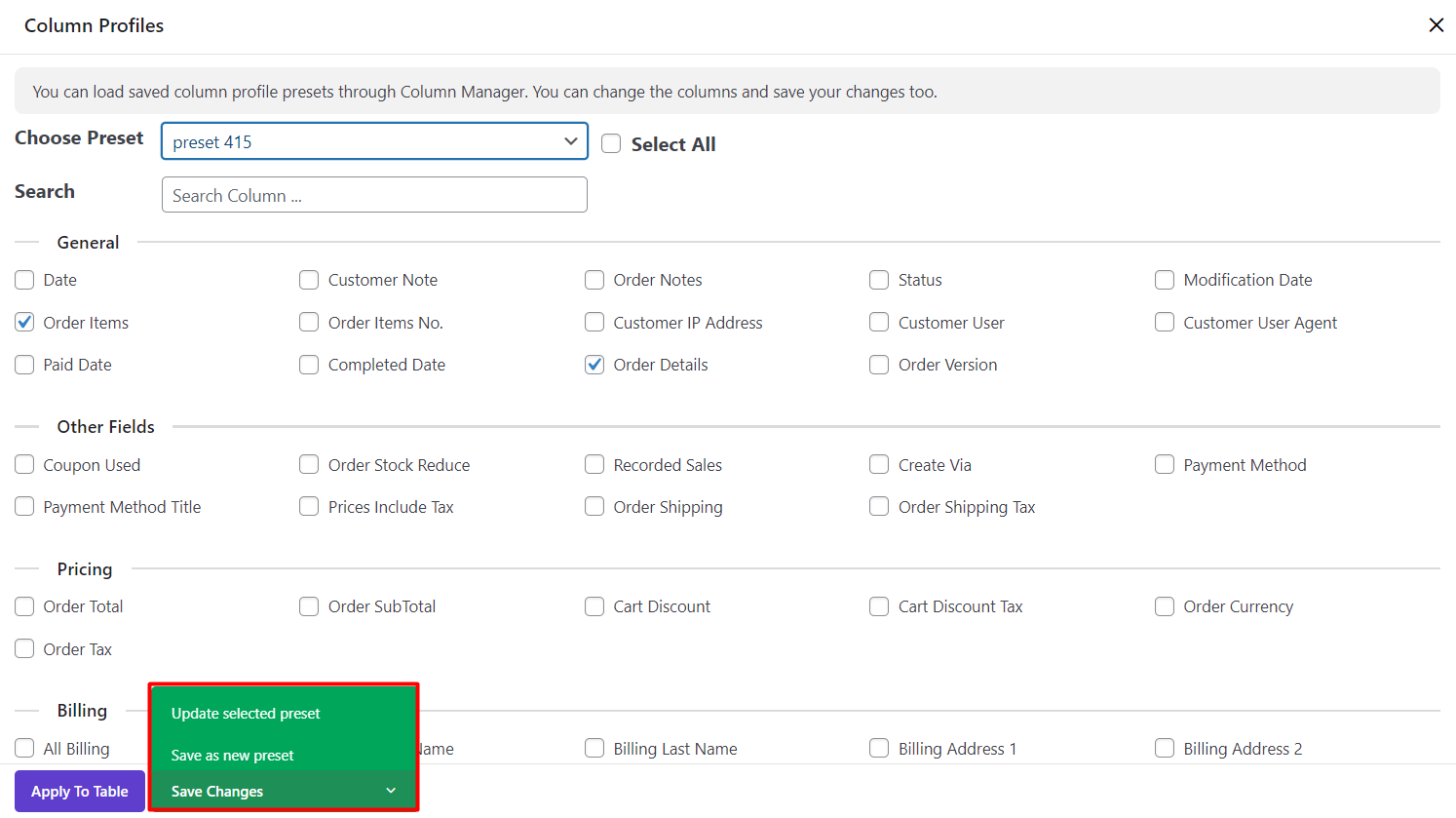Screen dimensions: 1456x818
Task: Open the Choose Preset dropdown
Action: [x=374, y=141]
